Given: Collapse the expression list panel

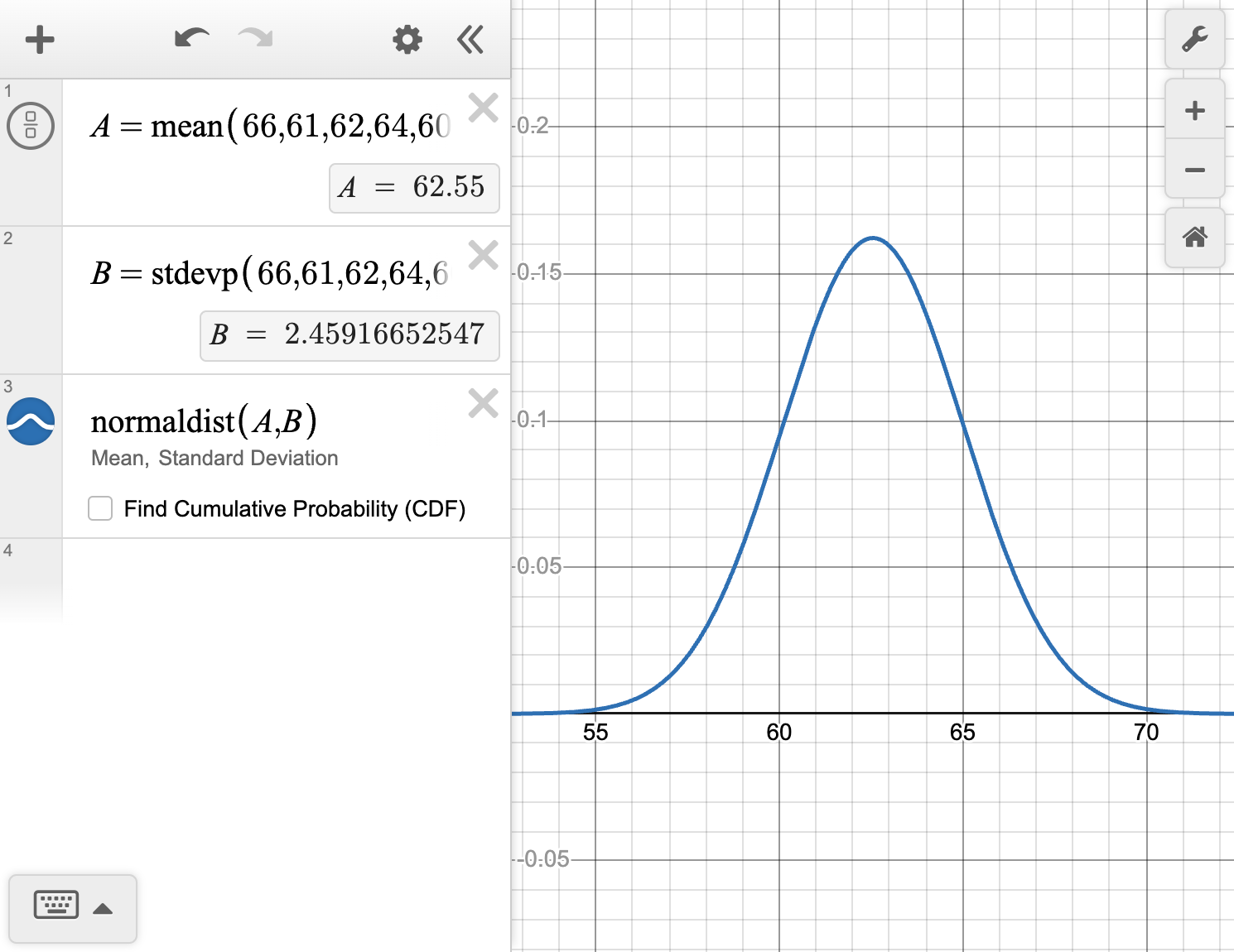Looking at the screenshot, I should [470, 39].
